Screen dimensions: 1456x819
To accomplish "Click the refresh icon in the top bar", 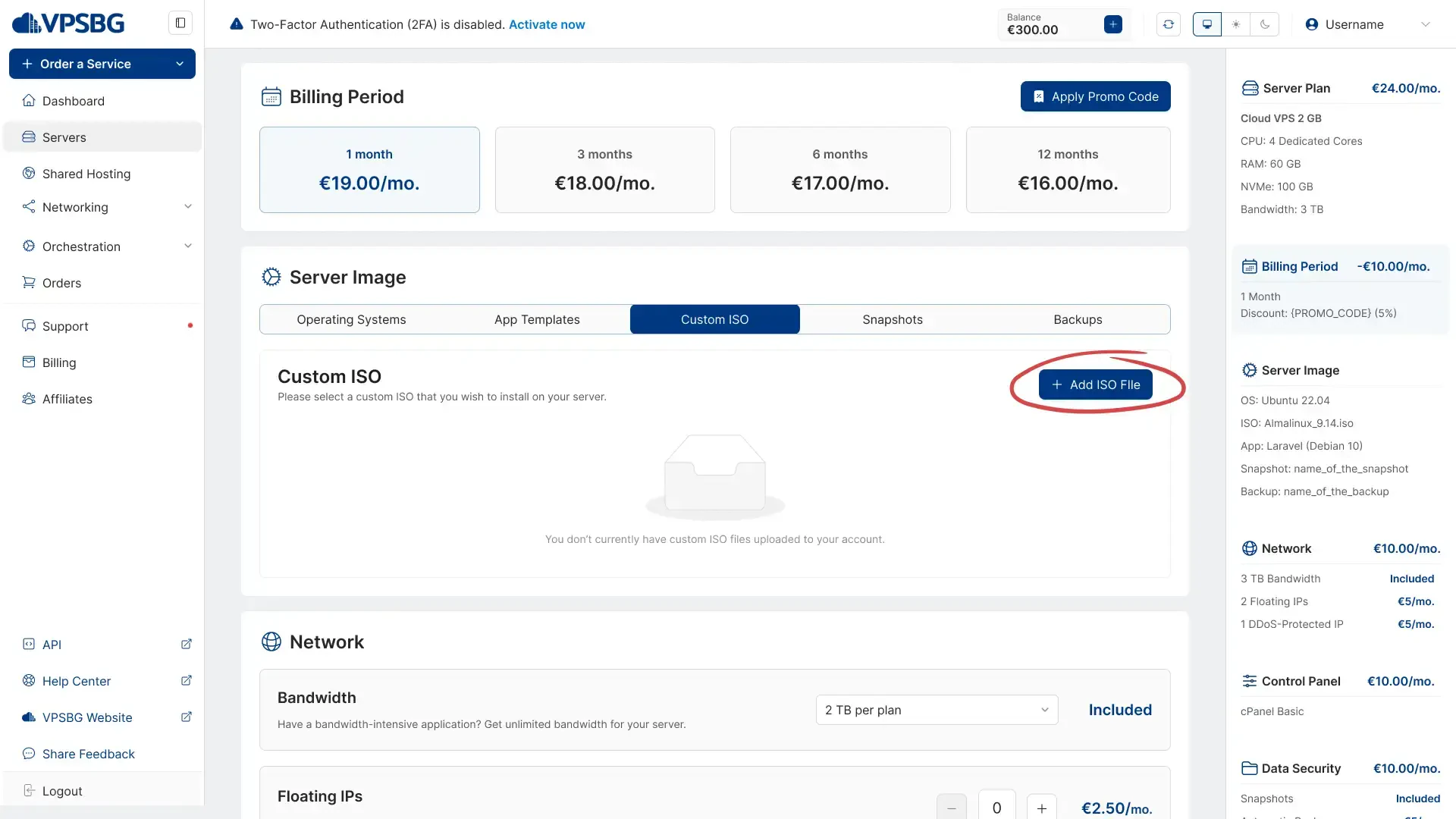I will pos(1169,24).
